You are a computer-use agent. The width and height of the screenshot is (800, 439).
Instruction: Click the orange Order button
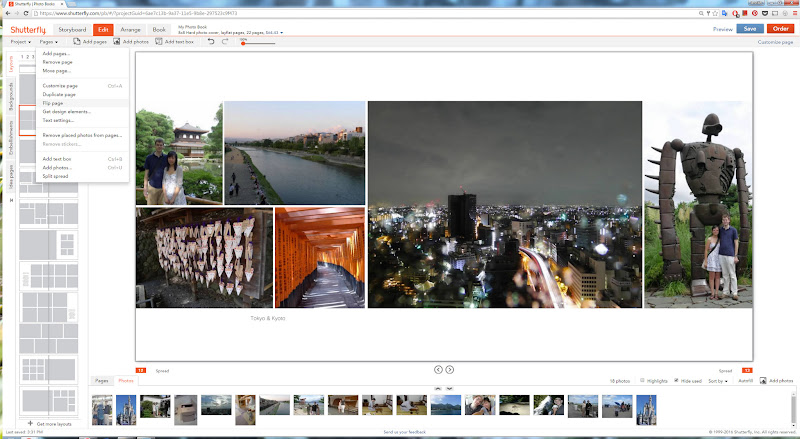[x=780, y=29]
